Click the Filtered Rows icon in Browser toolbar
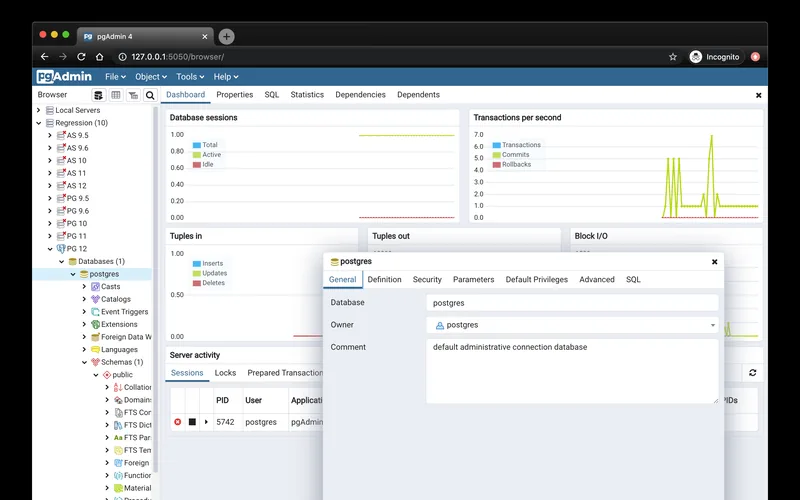 (x=133, y=95)
